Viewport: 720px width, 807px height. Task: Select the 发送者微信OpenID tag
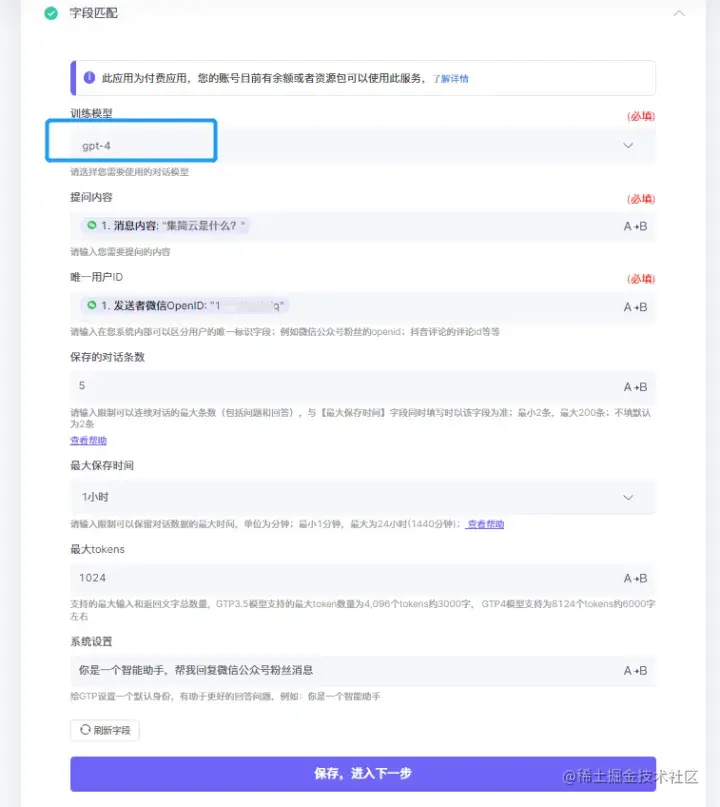[x=185, y=306]
